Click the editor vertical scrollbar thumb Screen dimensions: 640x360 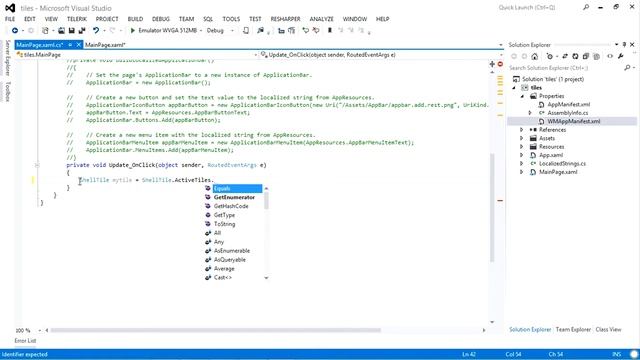(x=492, y=208)
